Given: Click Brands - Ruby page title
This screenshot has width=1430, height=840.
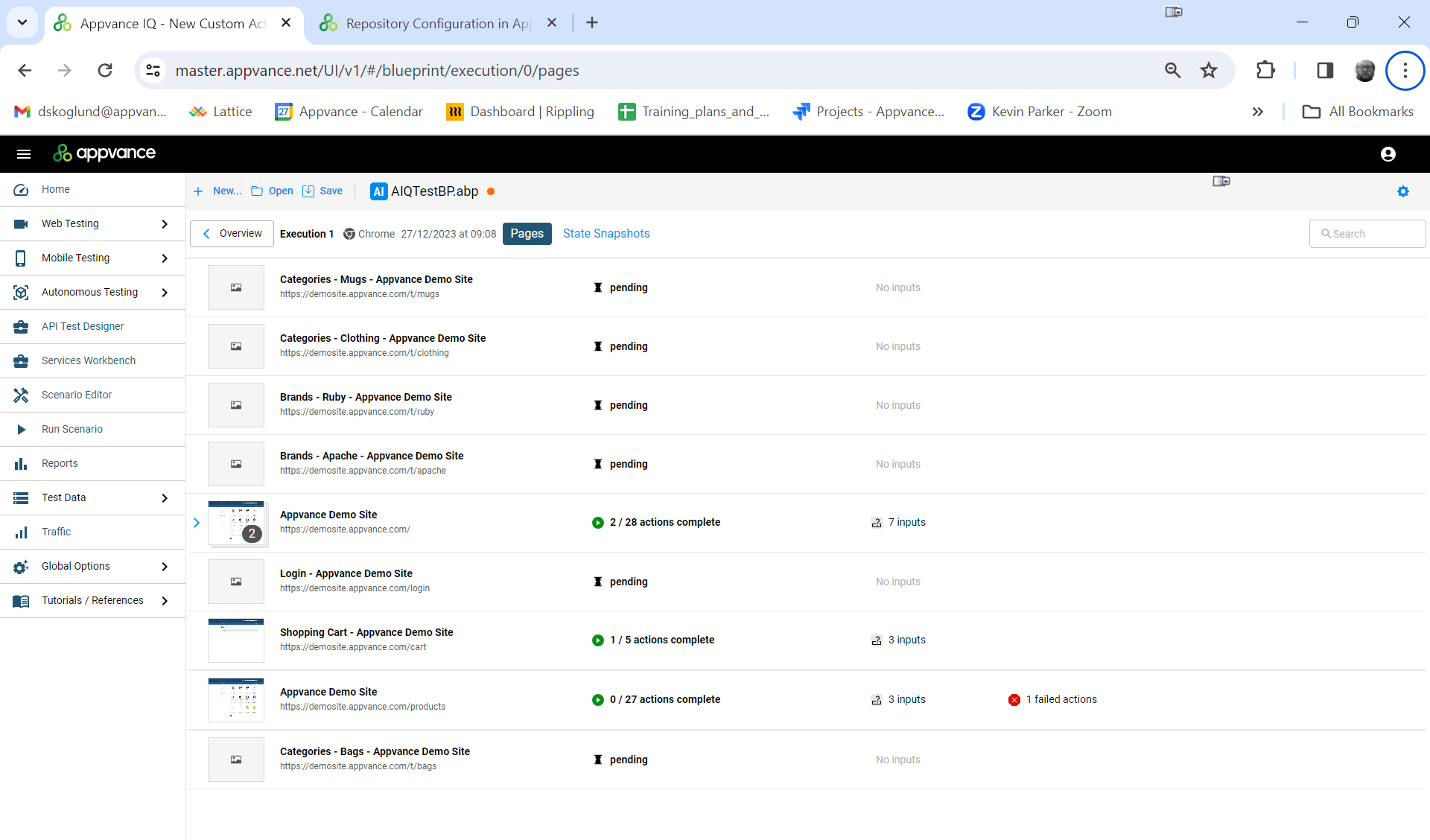Looking at the screenshot, I should tap(366, 397).
